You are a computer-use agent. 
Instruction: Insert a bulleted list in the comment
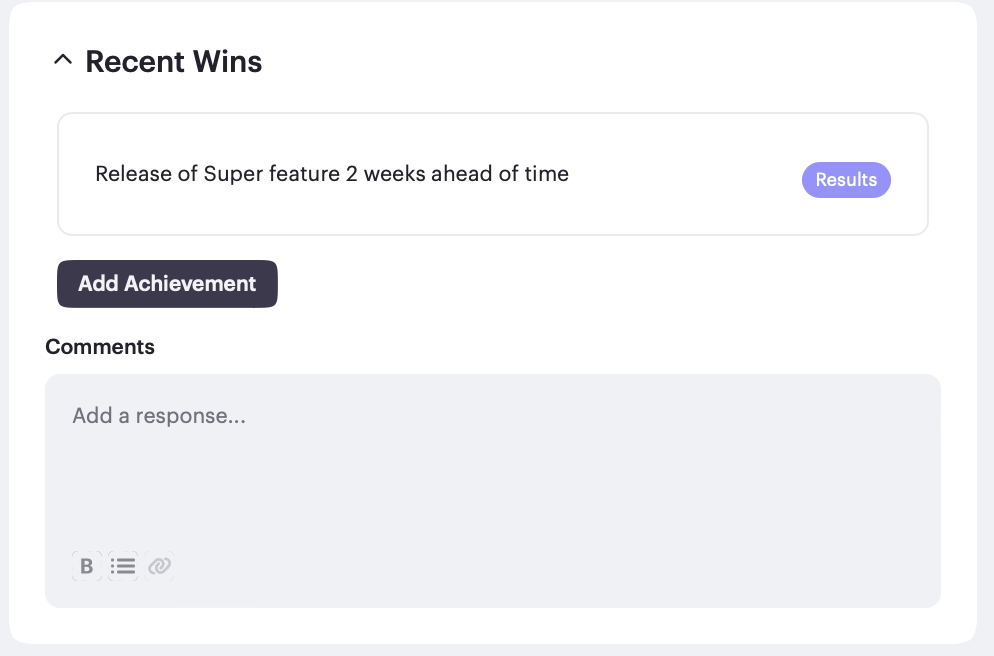pos(123,566)
